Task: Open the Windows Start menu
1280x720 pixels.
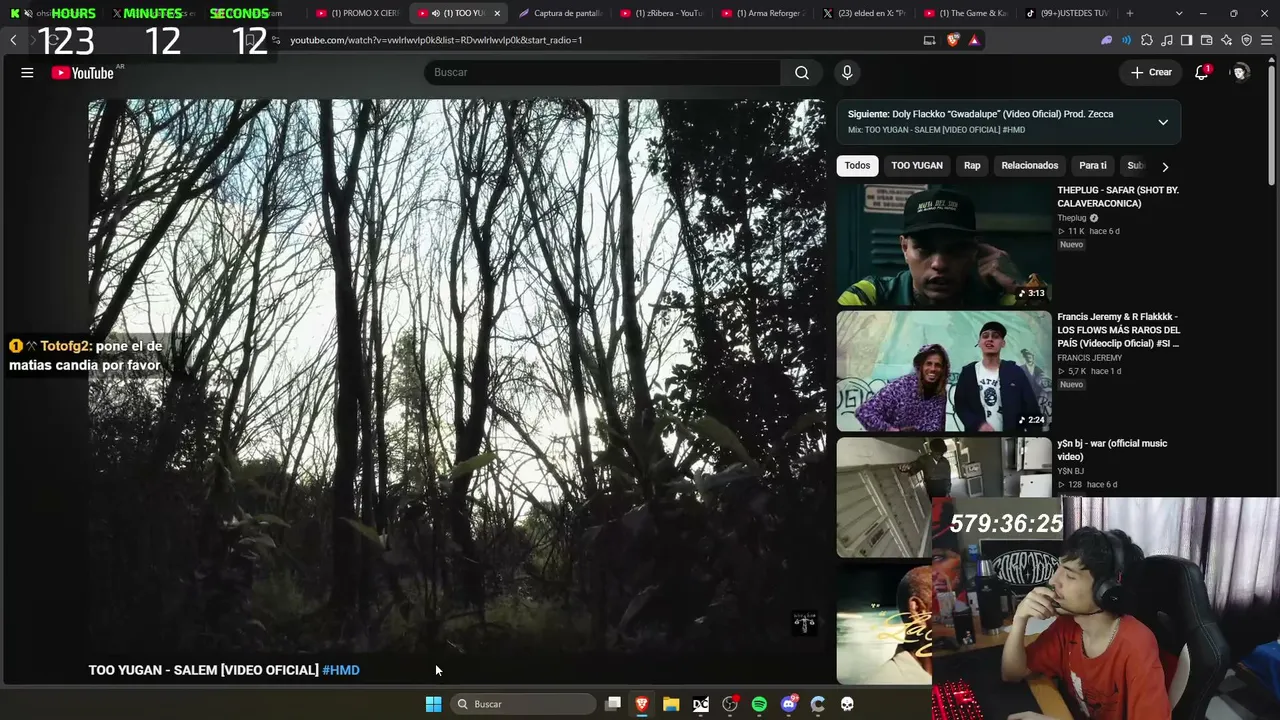Action: click(x=433, y=704)
